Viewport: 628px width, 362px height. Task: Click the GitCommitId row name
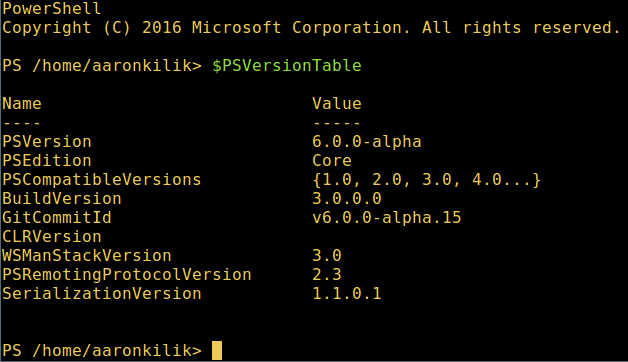pyautogui.click(x=57, y=218)
